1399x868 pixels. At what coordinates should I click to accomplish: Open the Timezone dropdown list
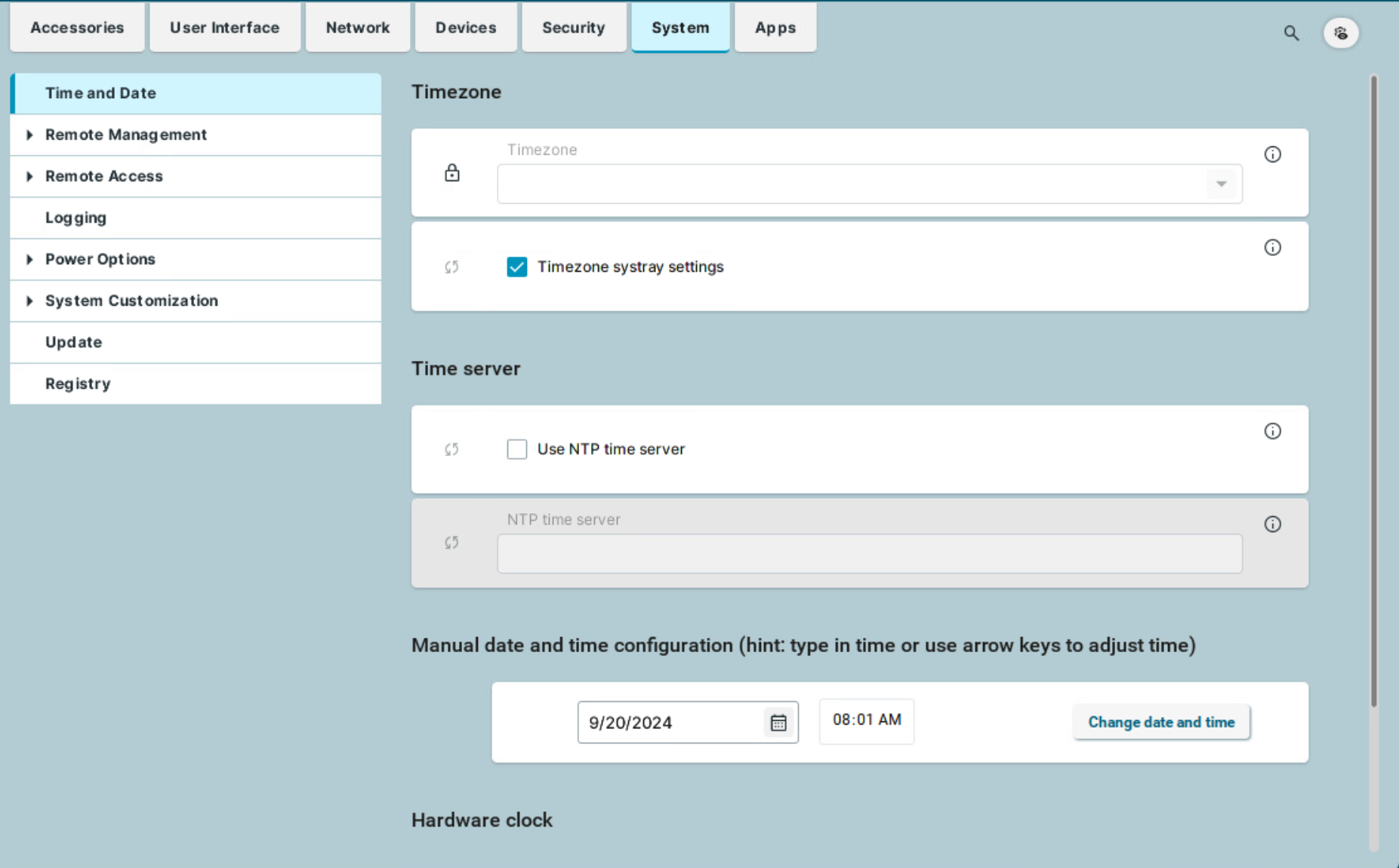pyautogui.click(x=1221, y=184)
